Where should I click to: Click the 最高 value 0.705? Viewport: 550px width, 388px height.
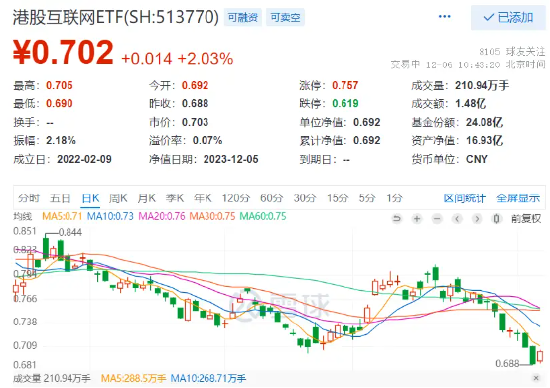click(x=59, y=85)
